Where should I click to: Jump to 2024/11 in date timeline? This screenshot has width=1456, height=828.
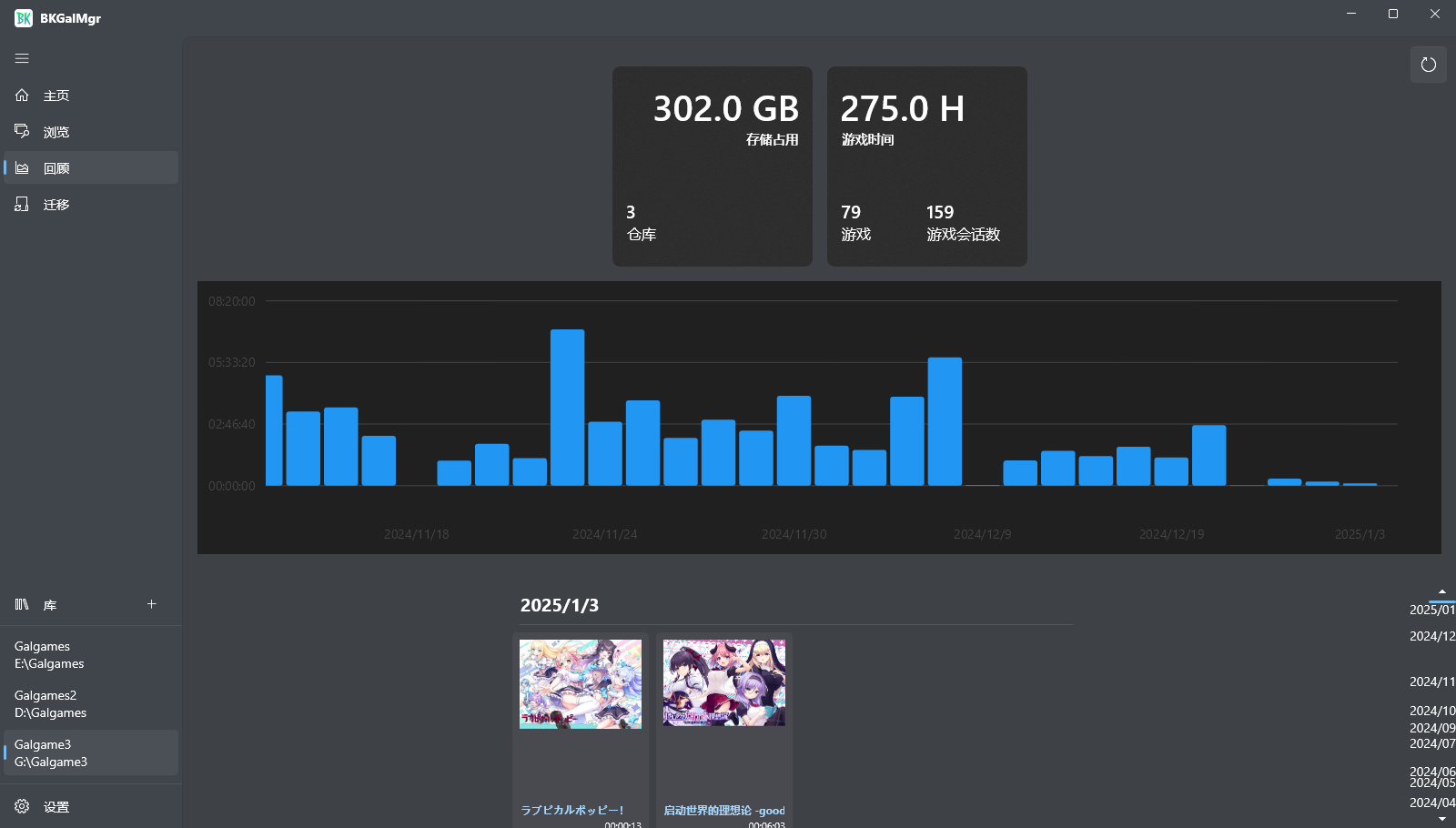pyautogui.click(x=1431, y=682)
